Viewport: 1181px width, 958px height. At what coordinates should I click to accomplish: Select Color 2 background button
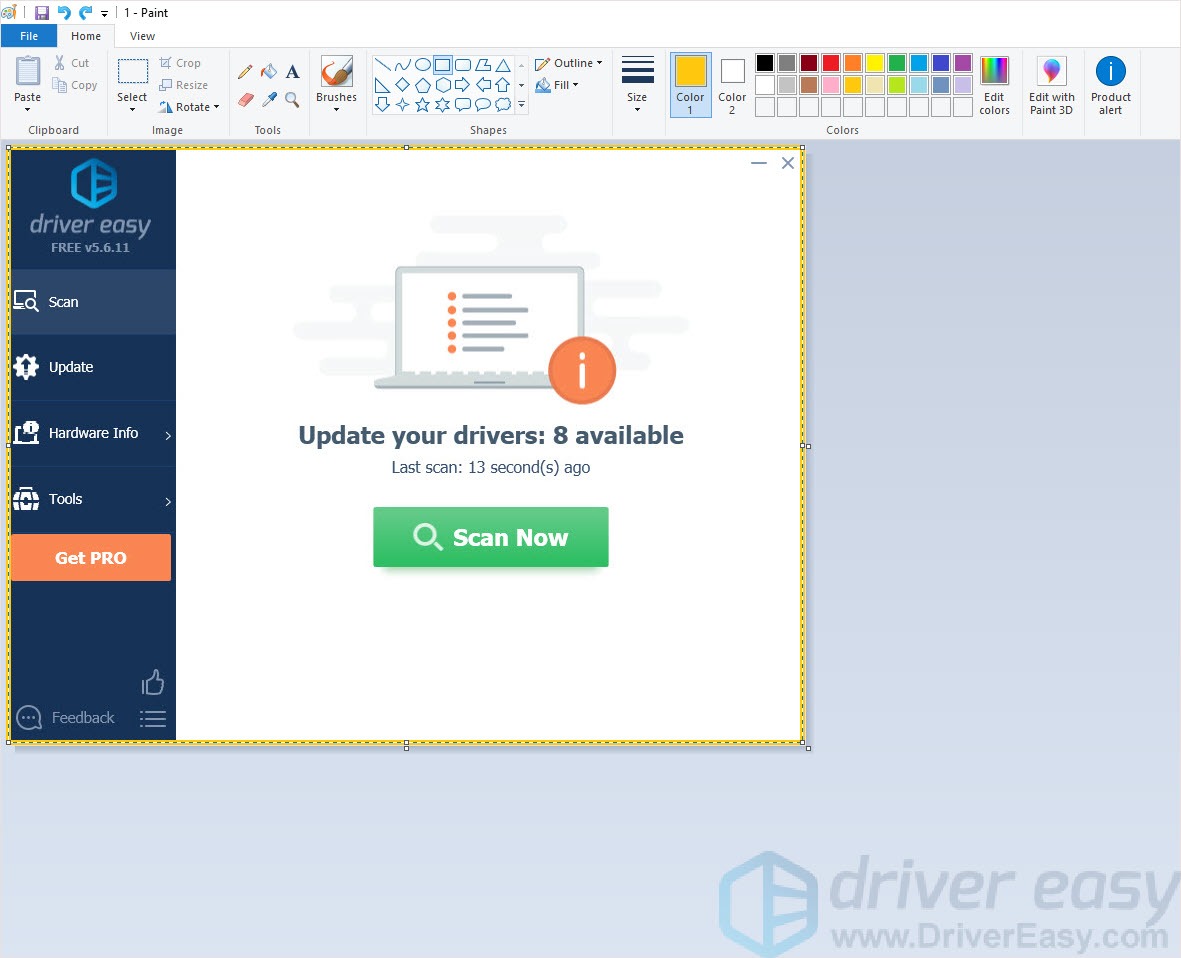click(x=732, y=85)
